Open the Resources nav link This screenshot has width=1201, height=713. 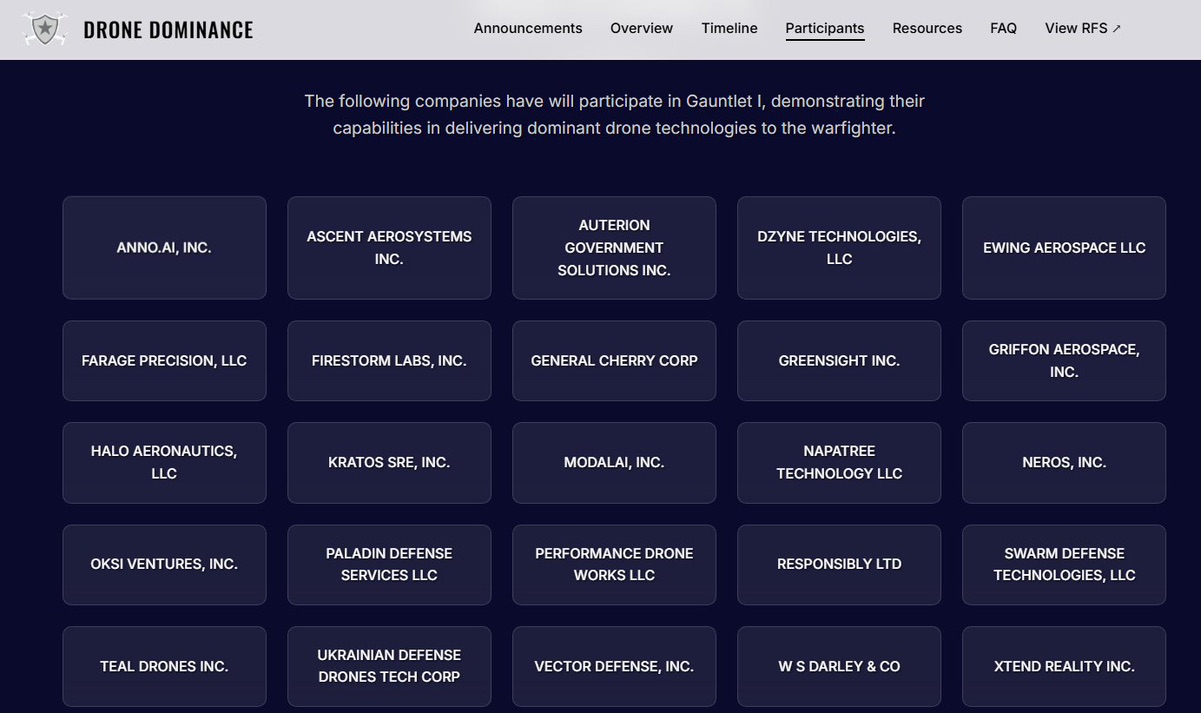[927, 28]
